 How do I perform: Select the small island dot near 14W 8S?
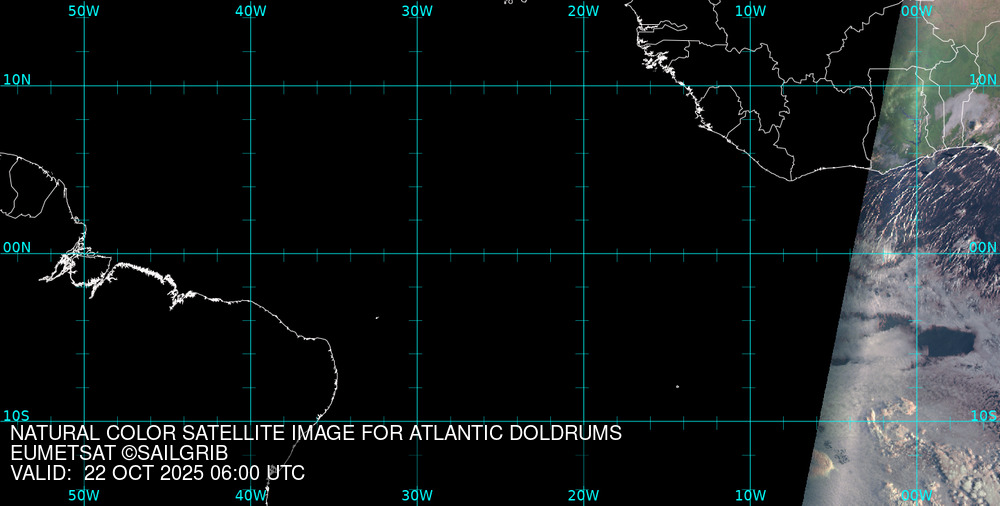click(677, 386)
